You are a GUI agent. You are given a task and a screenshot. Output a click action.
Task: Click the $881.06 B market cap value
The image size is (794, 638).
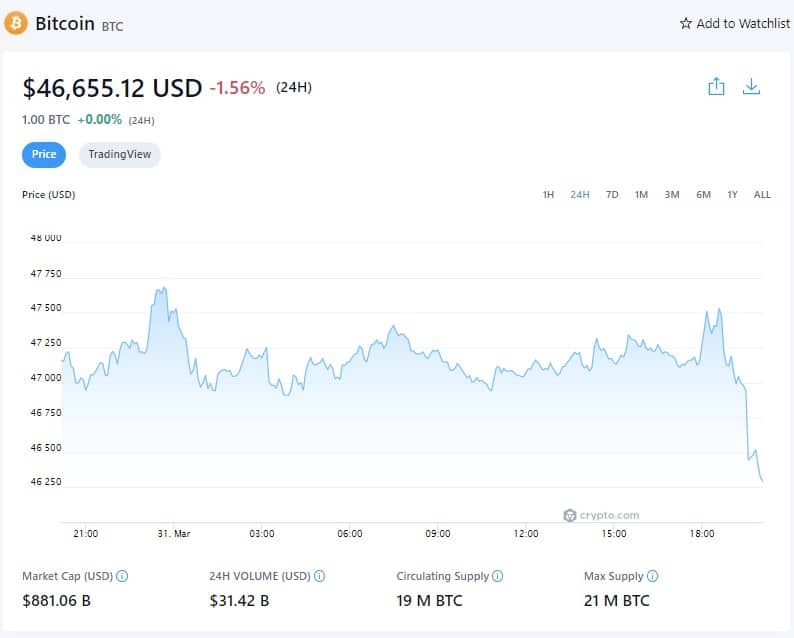tap(57, 601)
